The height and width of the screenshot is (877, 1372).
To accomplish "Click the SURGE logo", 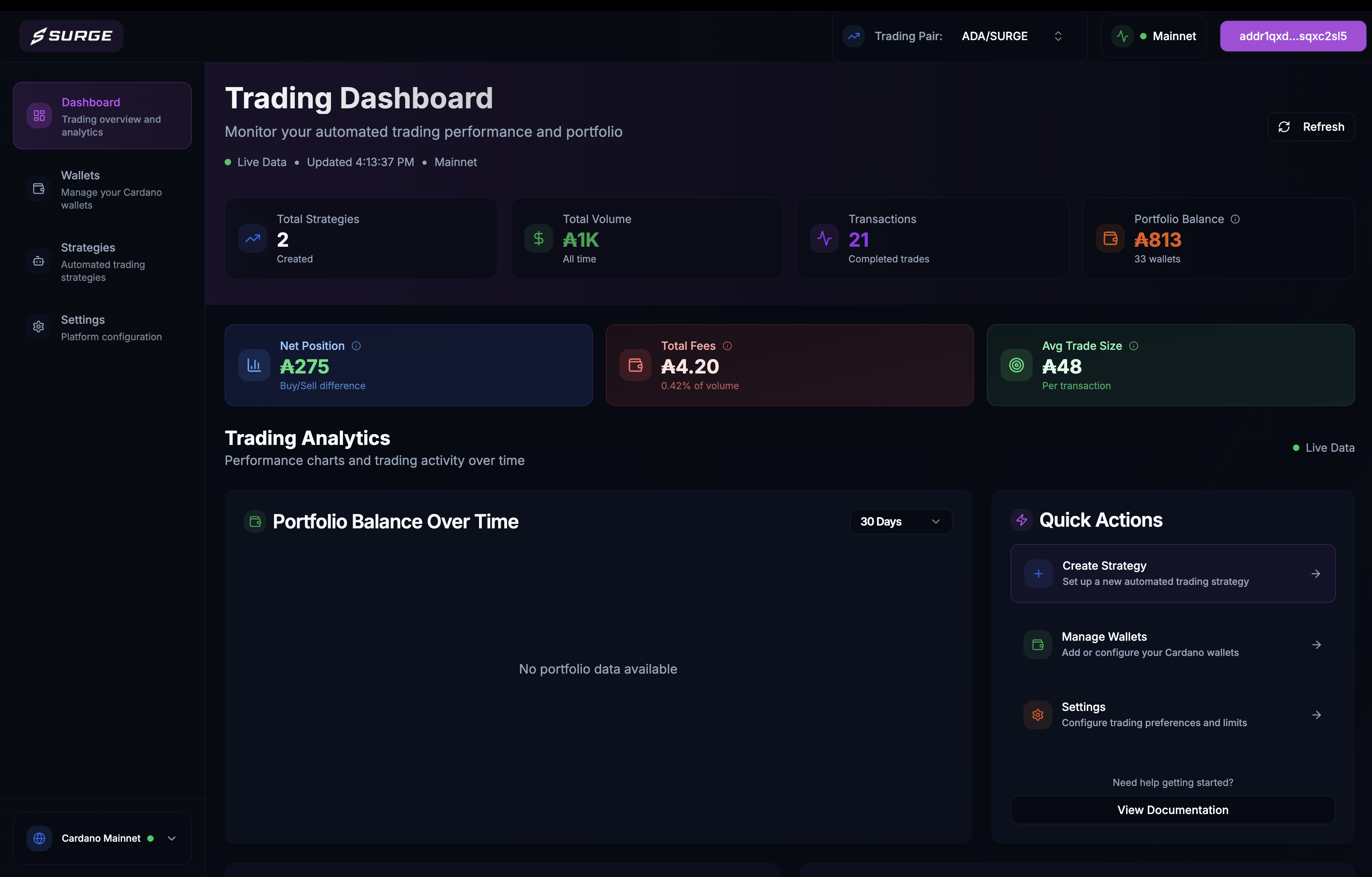I will [71, 36].
